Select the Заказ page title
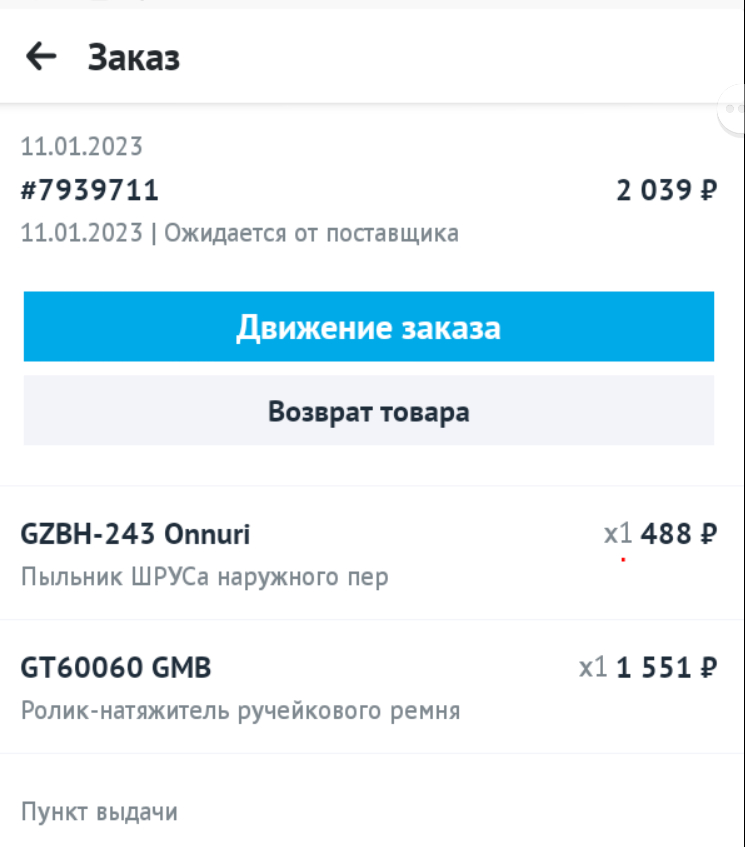 click(133, 57)
